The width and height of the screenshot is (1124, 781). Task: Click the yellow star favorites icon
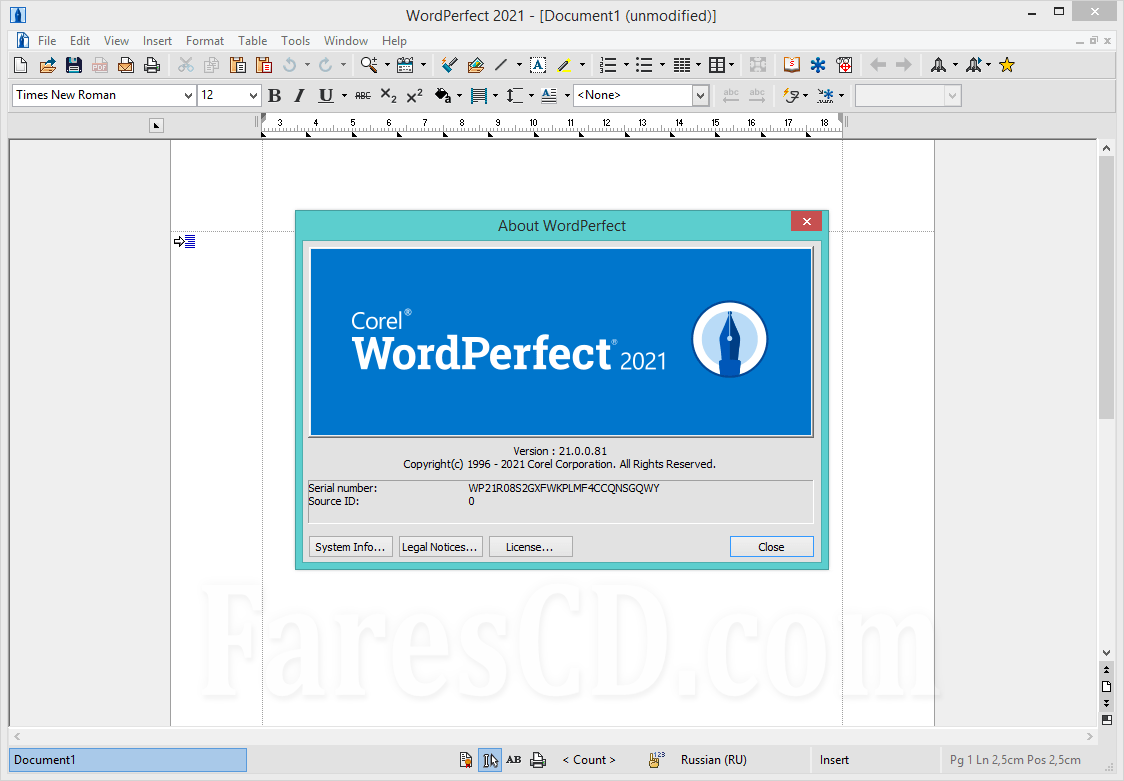1007,65
